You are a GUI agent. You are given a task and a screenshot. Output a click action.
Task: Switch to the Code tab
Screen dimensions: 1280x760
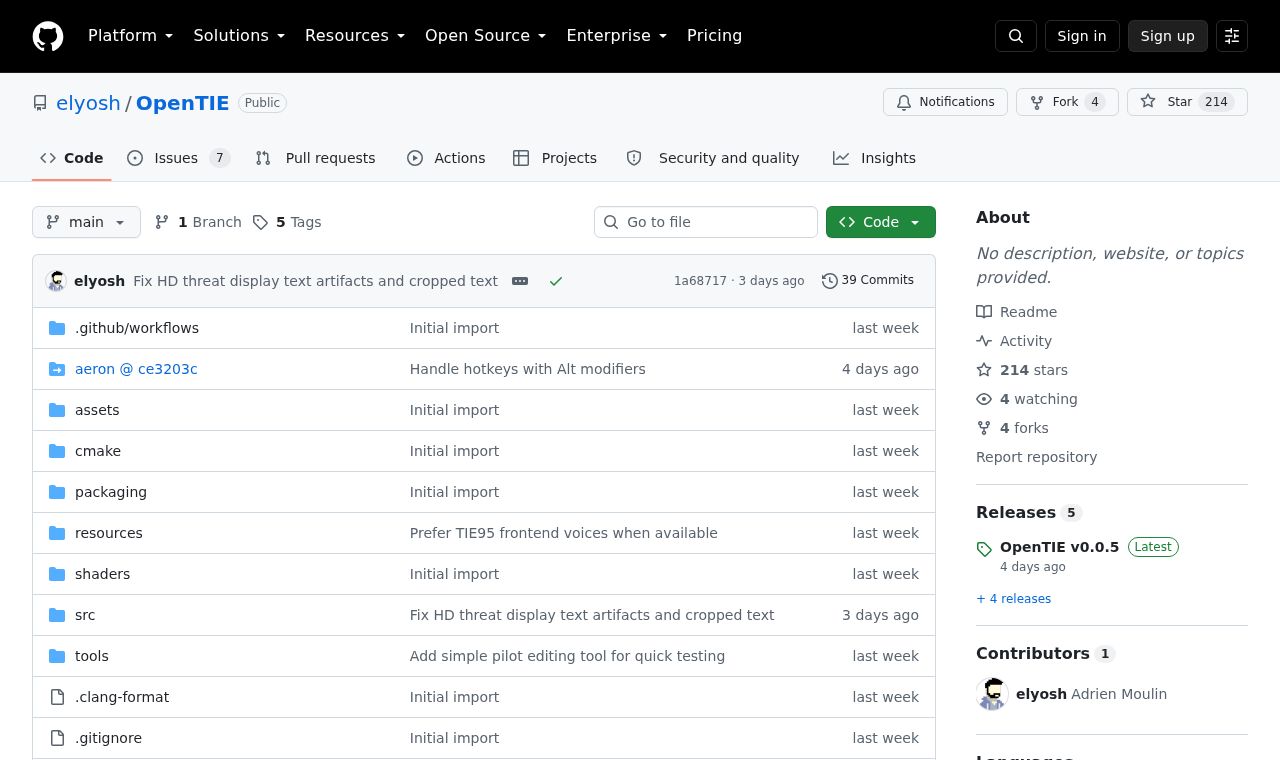click(72, 158)
